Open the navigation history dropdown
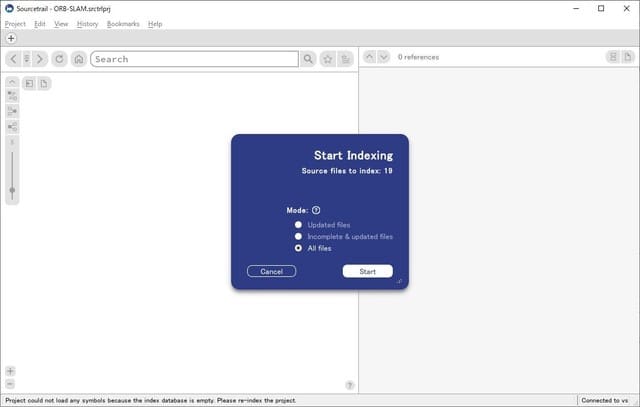The height and width of the screenshot is (407, 640). click(26, 59)
